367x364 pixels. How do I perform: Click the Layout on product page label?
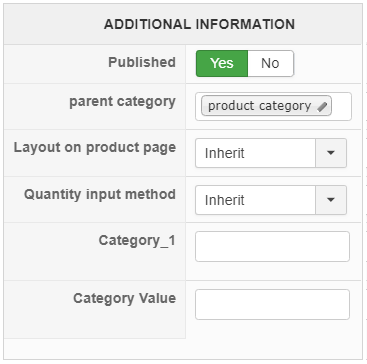[x=95, y=148]
